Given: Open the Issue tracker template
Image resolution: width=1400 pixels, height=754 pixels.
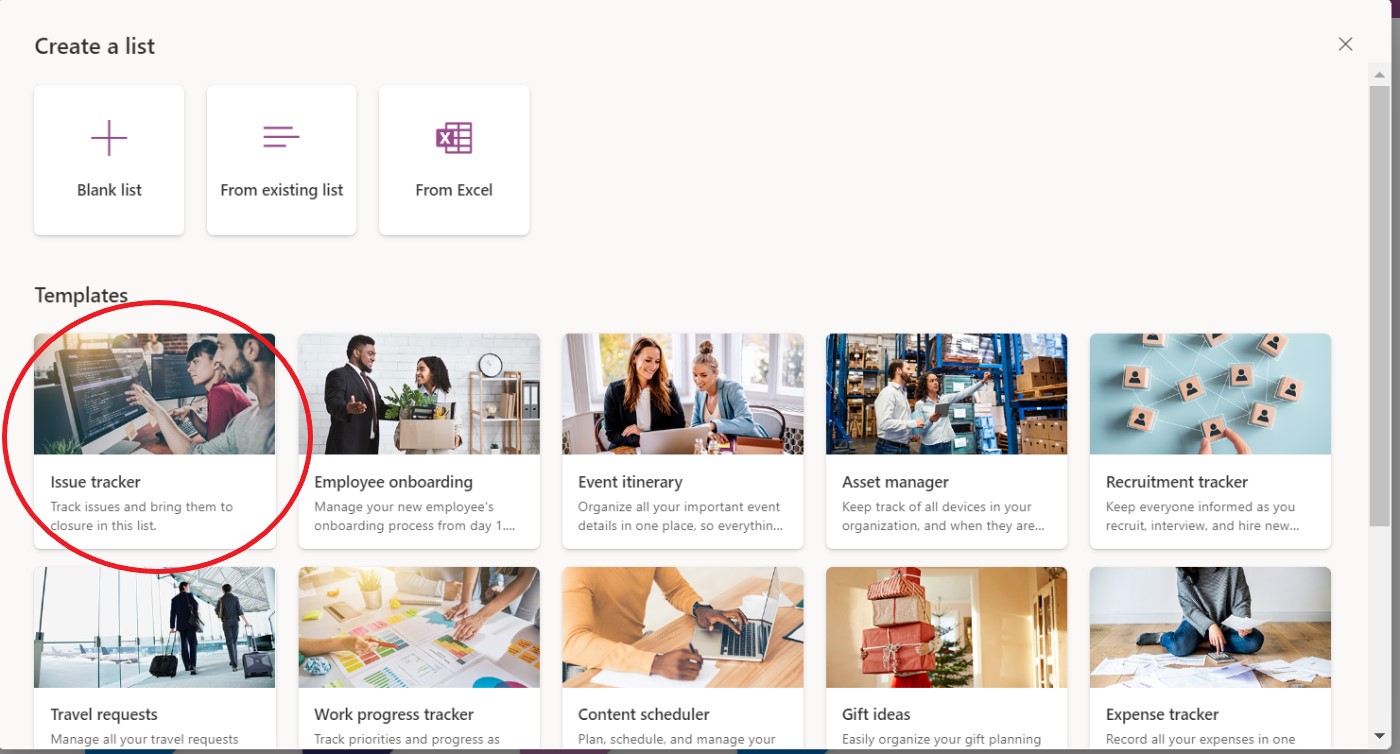Looking at the screenshot, I should (155, 441).
